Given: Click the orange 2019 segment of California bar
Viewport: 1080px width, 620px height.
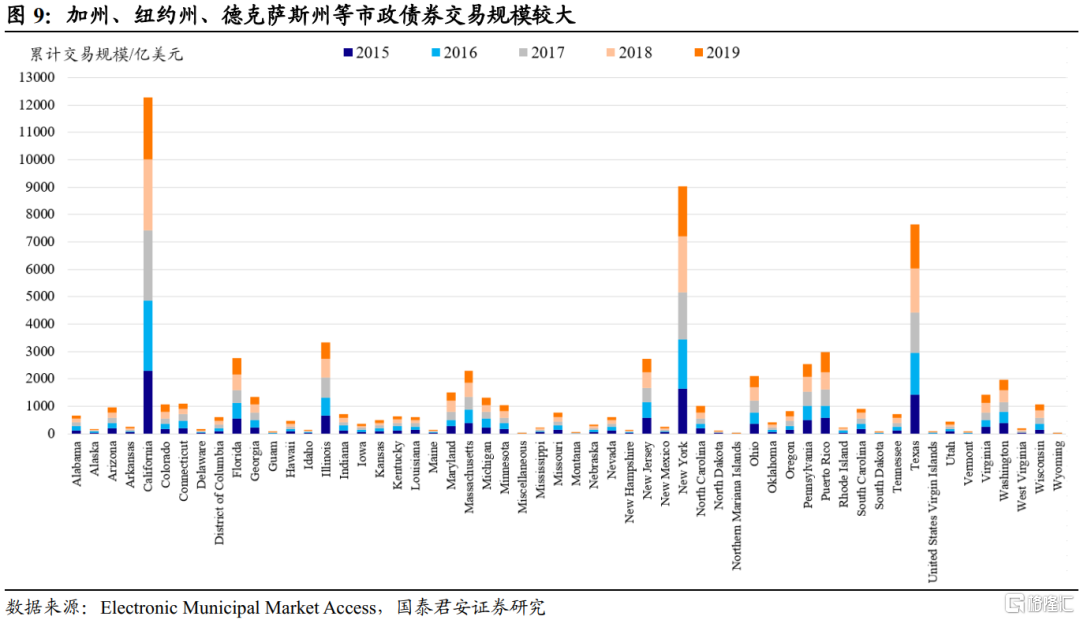Looking at the screenshot, I should click(147, 129).
